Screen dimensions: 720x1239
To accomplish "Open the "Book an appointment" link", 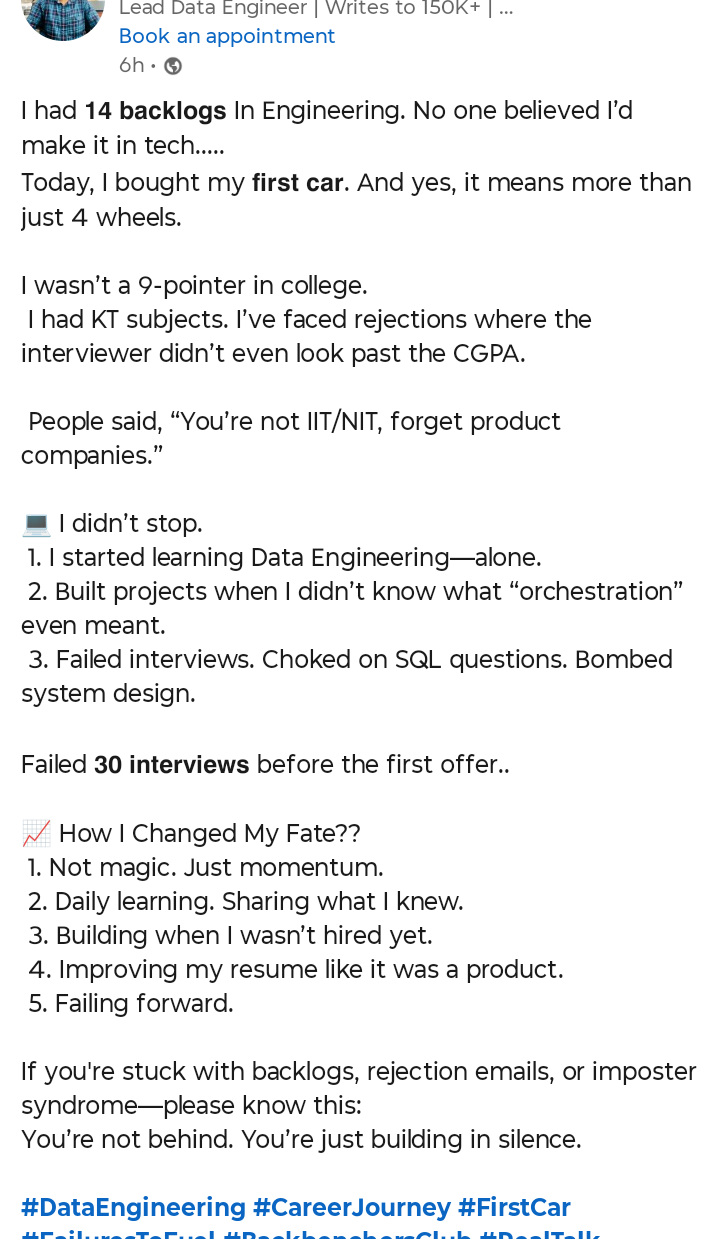I will click(x=227, y=36).
